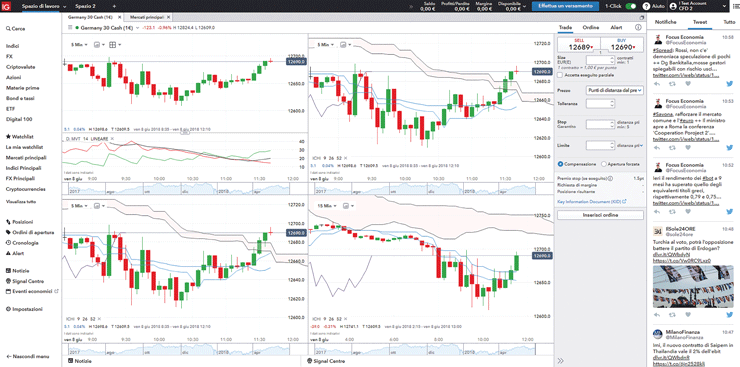Open the Signal Centre bottom panel
740x367 pixels.
coord(326,361)
